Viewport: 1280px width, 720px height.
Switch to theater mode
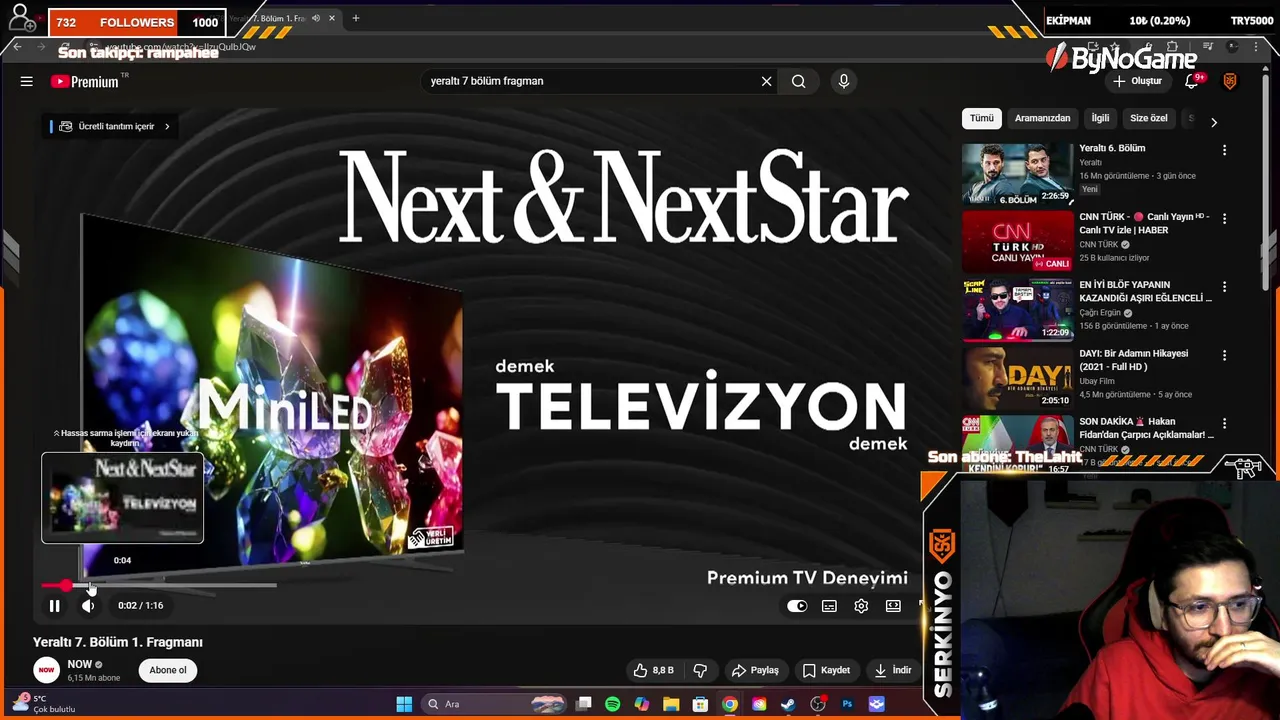pos(893,606)
